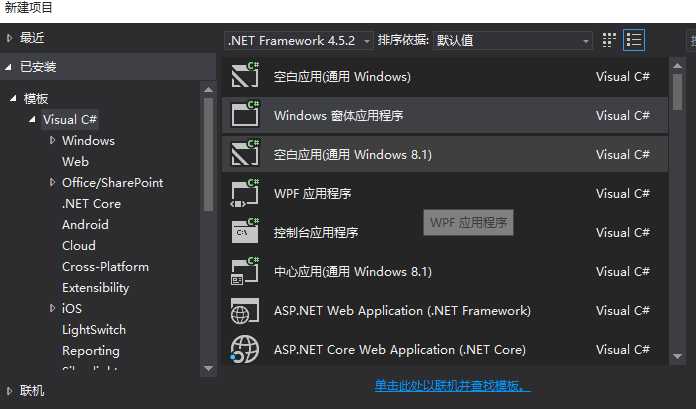
Task: Click the WPF 应用程序 template name
Action: pyautogui.click(x=312, y=194)
